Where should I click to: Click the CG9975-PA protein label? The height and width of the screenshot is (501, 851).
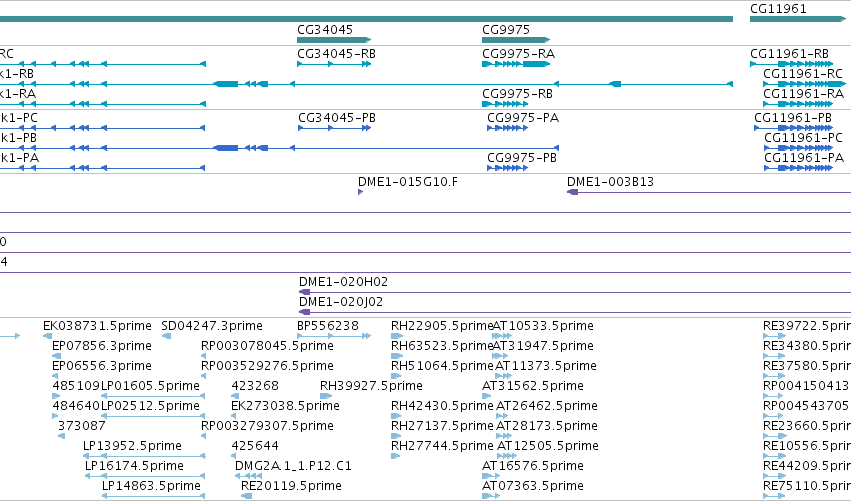coord(523,118)
